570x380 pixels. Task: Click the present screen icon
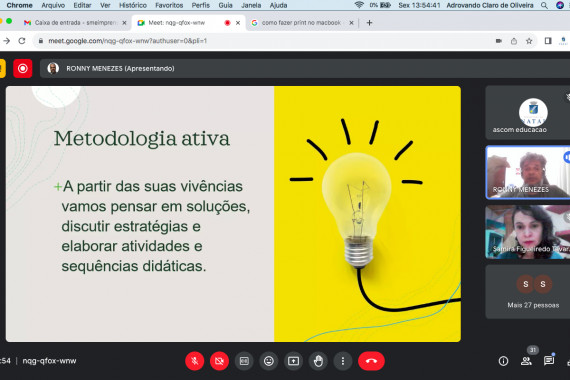(293, 361)
